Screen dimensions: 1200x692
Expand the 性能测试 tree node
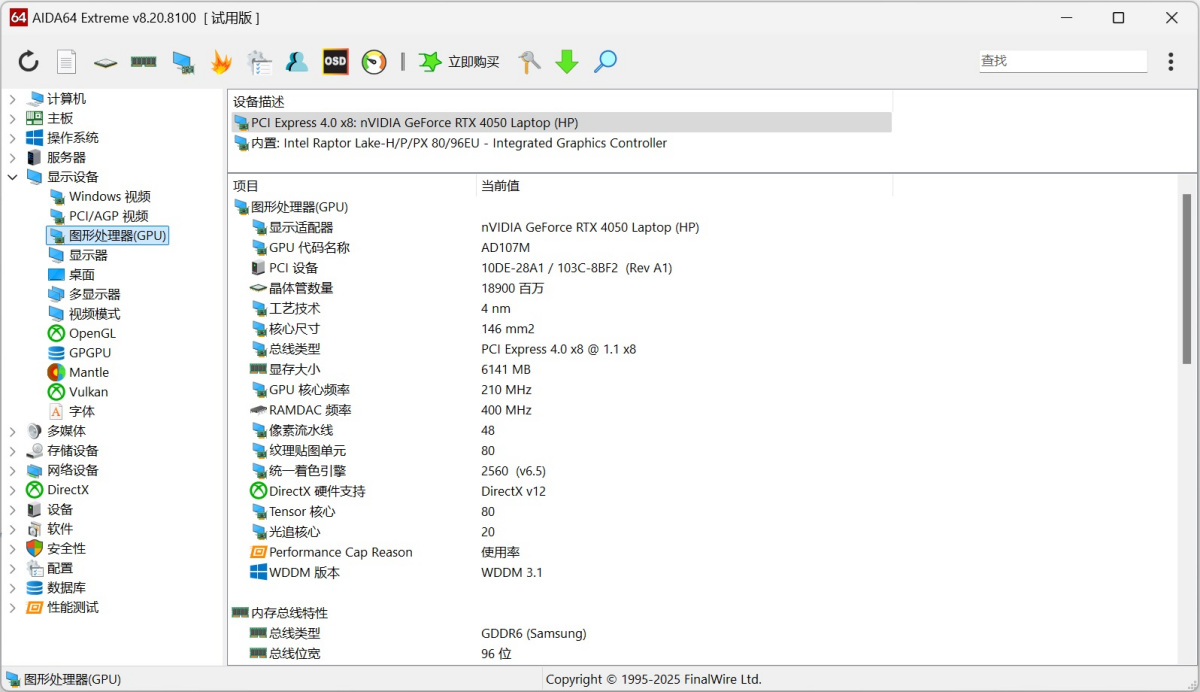tap(13, 607)
